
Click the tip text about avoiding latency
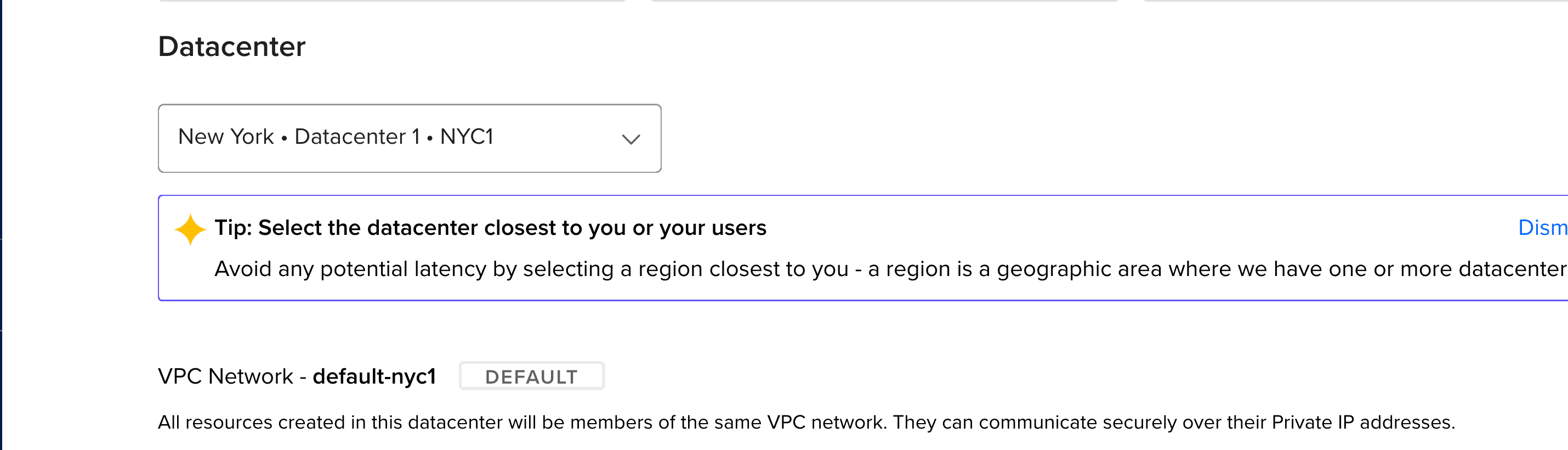pos(890,269)
